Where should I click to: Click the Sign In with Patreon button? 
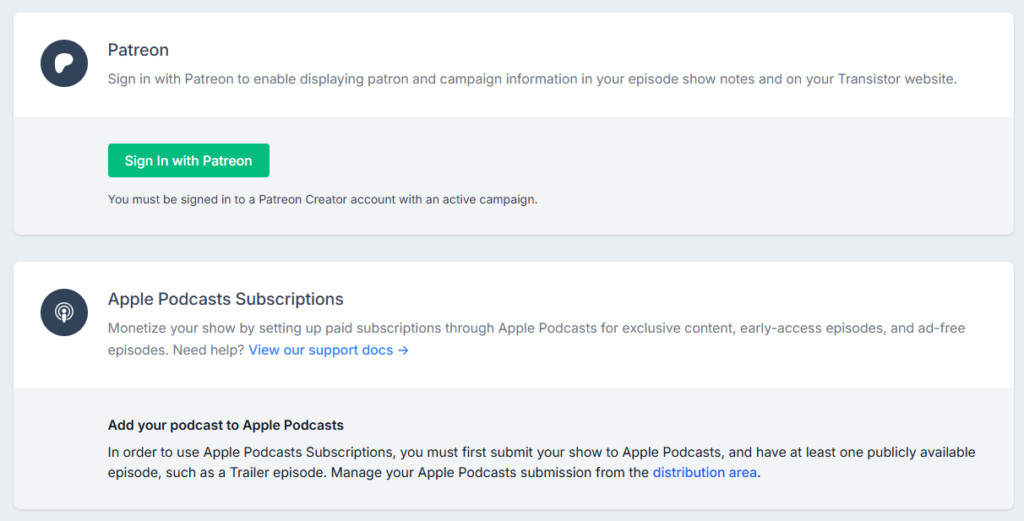(x=189, y=161)
